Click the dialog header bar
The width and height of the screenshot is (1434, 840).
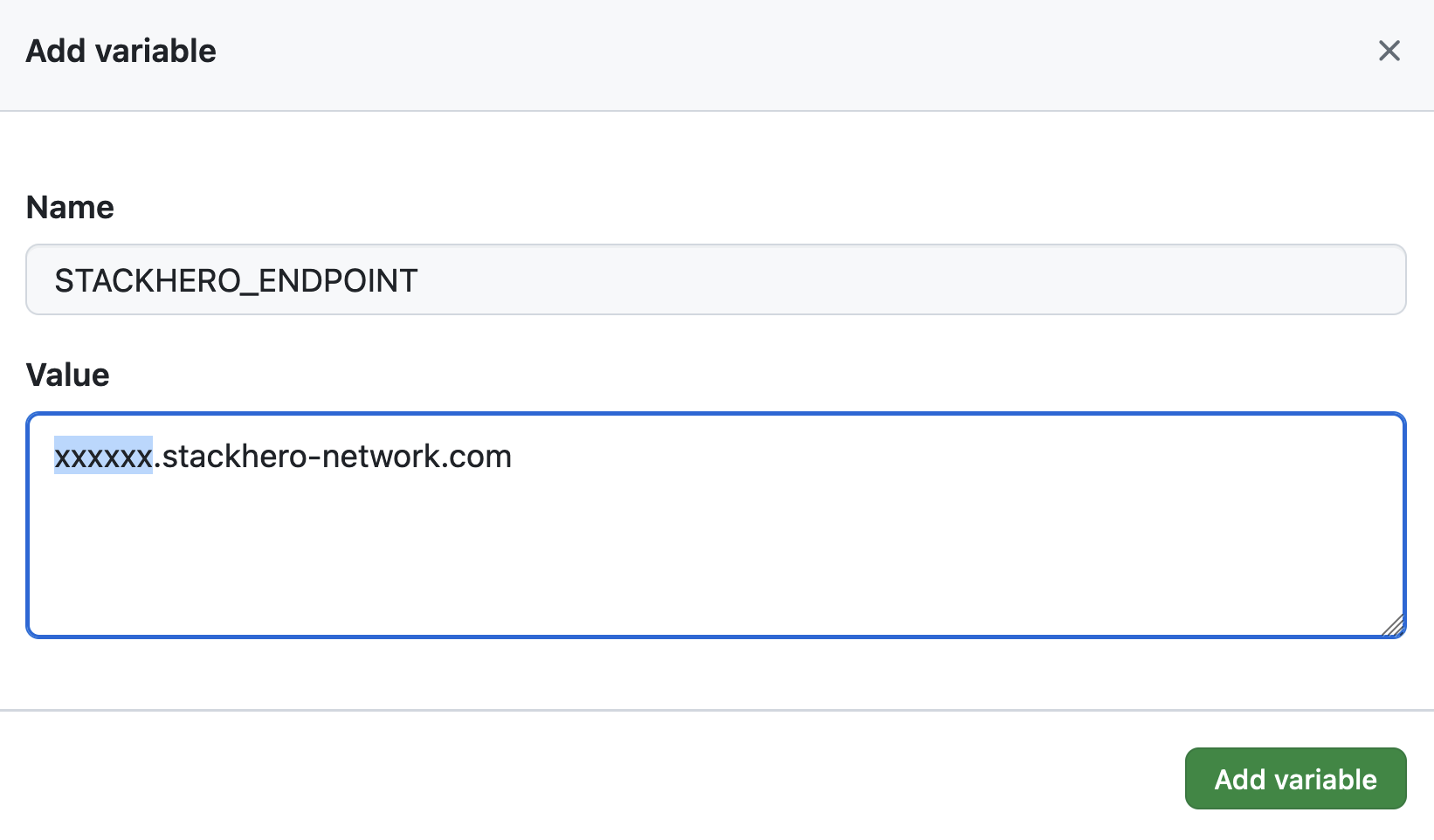click(699, 51)
